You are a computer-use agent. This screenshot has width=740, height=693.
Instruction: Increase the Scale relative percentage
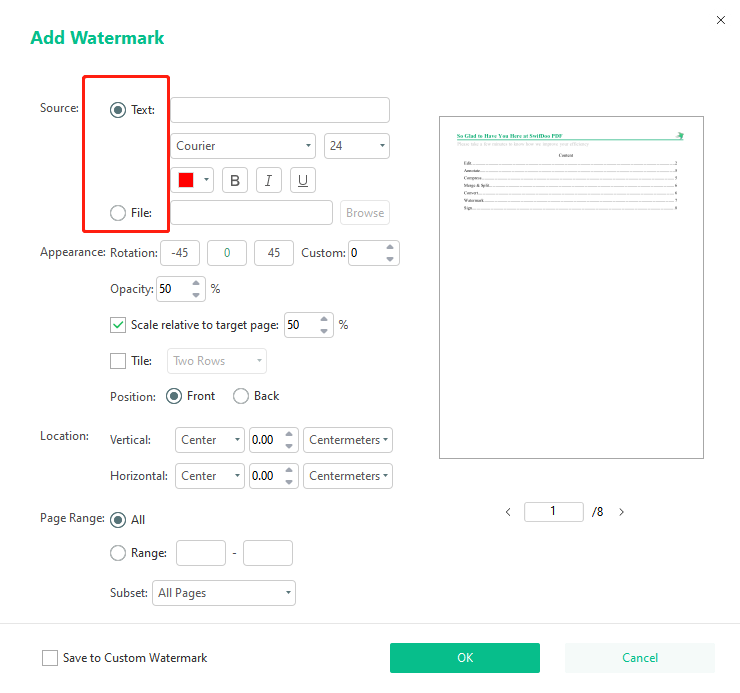(x=324, y=319)
